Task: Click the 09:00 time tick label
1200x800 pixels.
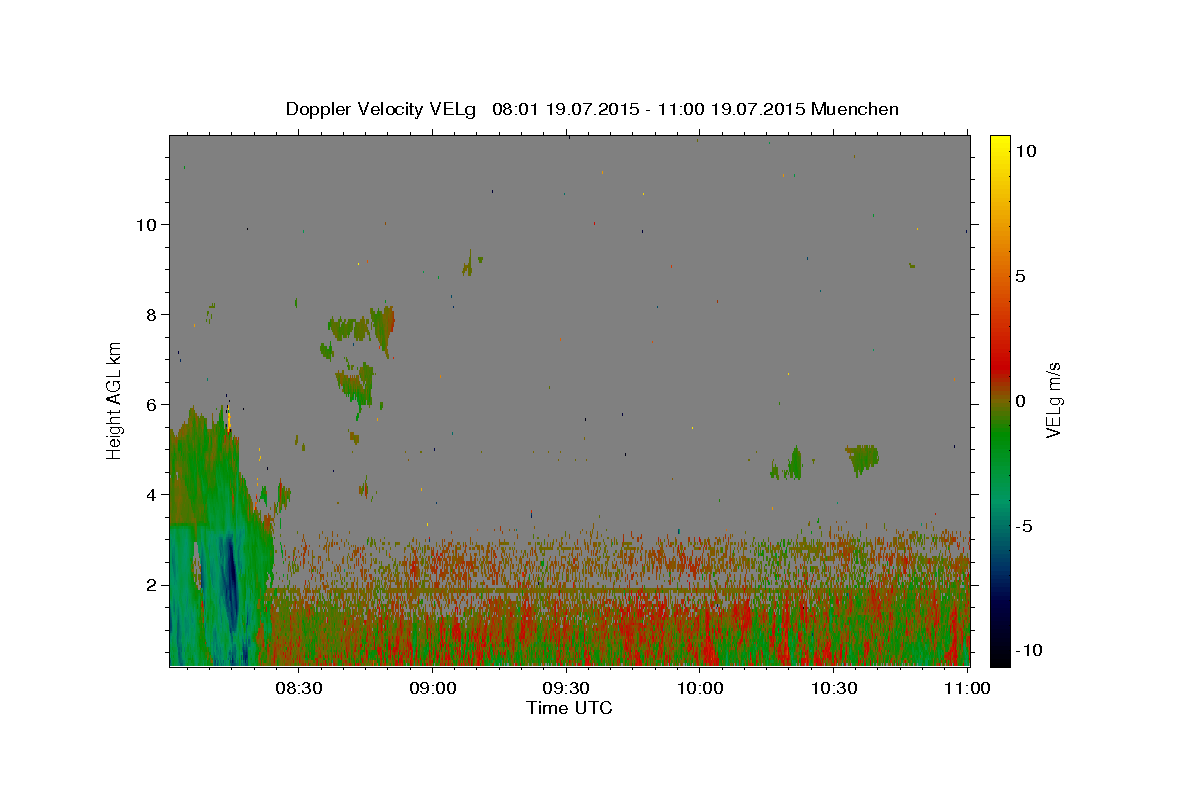Action: (x=433, y=688)
